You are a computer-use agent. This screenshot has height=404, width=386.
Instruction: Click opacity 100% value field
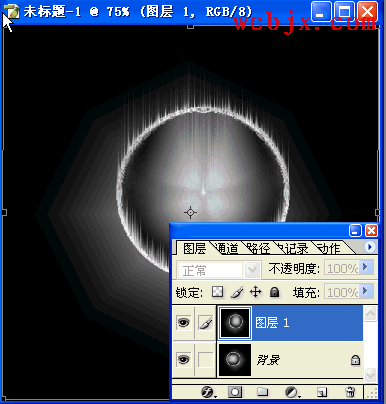click(x=342, y=268)
